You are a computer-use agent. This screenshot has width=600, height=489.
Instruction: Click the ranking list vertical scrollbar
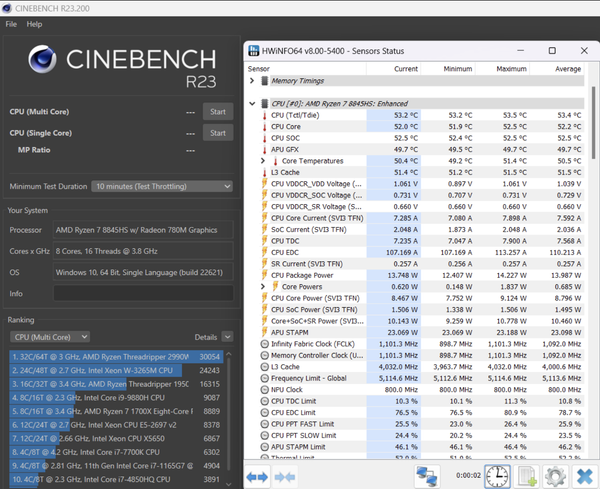(229, 413)
